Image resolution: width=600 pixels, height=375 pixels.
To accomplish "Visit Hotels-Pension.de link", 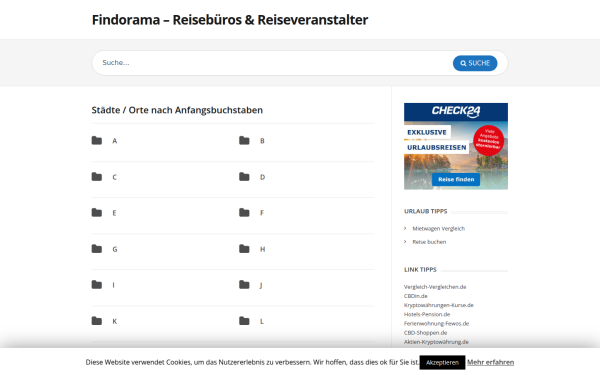I will [427, 314].
